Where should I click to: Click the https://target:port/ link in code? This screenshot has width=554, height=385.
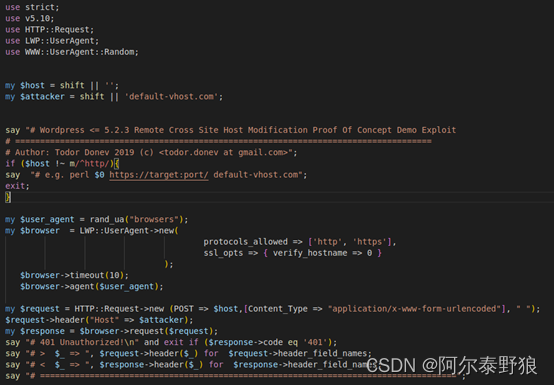tap(159, 175)
